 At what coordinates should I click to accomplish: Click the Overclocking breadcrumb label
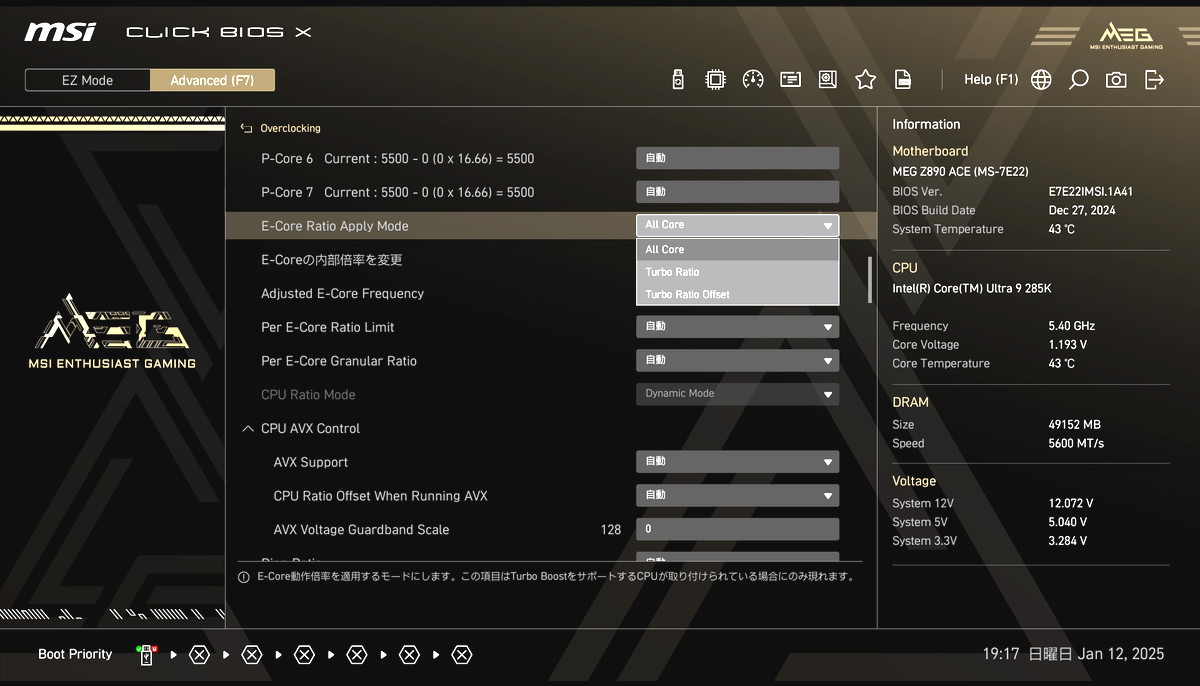click(290, 128)
